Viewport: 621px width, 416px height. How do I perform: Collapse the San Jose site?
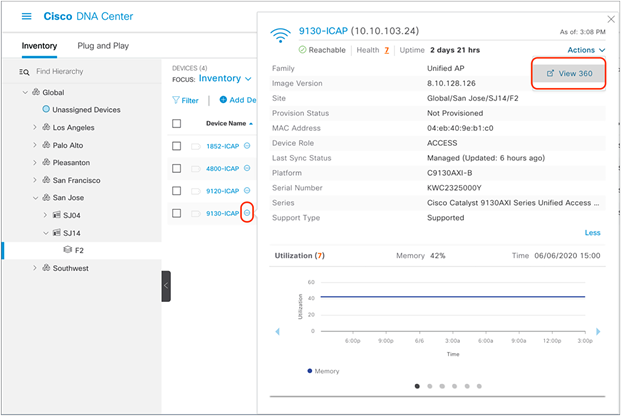click(35, 198)
